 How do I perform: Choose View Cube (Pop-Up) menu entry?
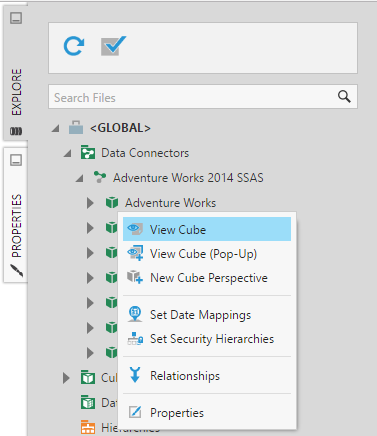pyautogui.click(x=207, y=254)
